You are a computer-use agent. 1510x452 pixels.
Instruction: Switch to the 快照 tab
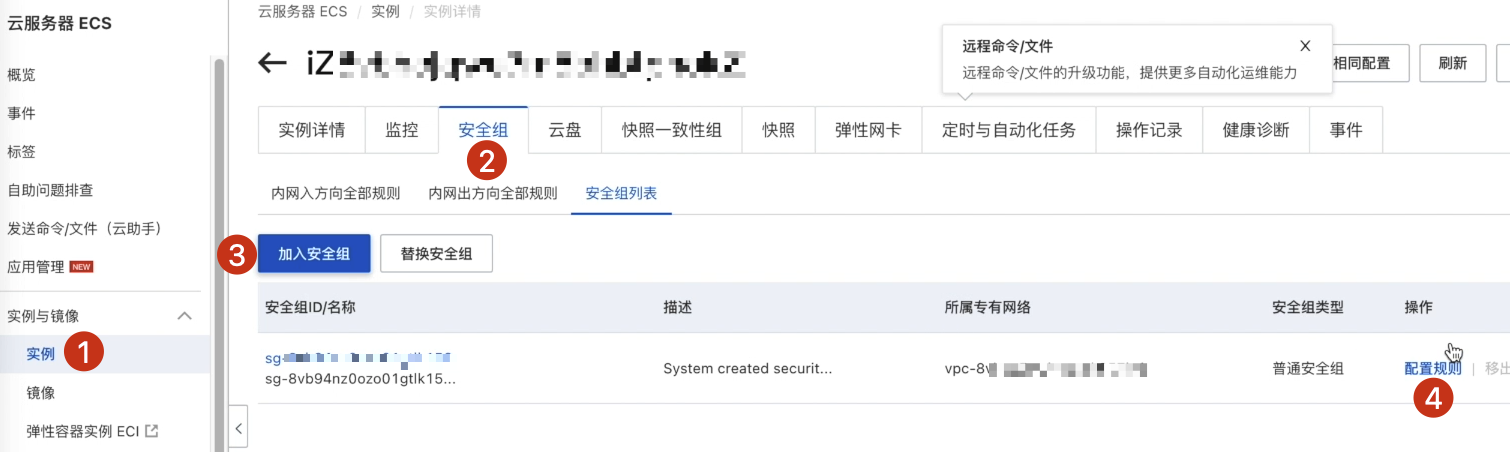point(778,130)
